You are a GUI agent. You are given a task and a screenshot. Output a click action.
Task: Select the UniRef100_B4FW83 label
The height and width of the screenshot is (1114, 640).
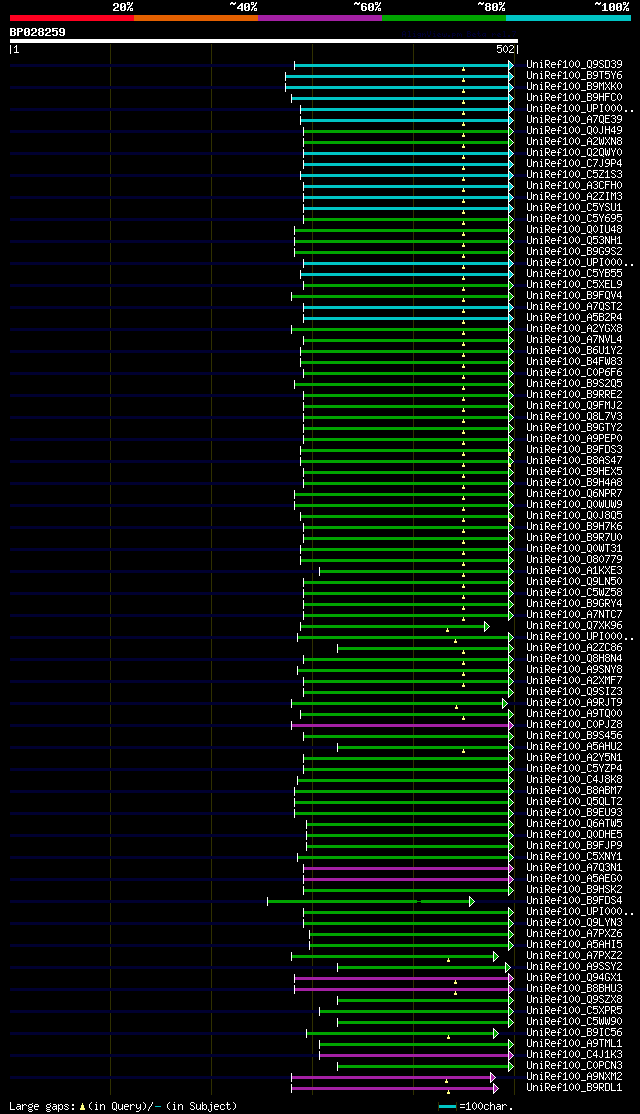coord(574,362)
